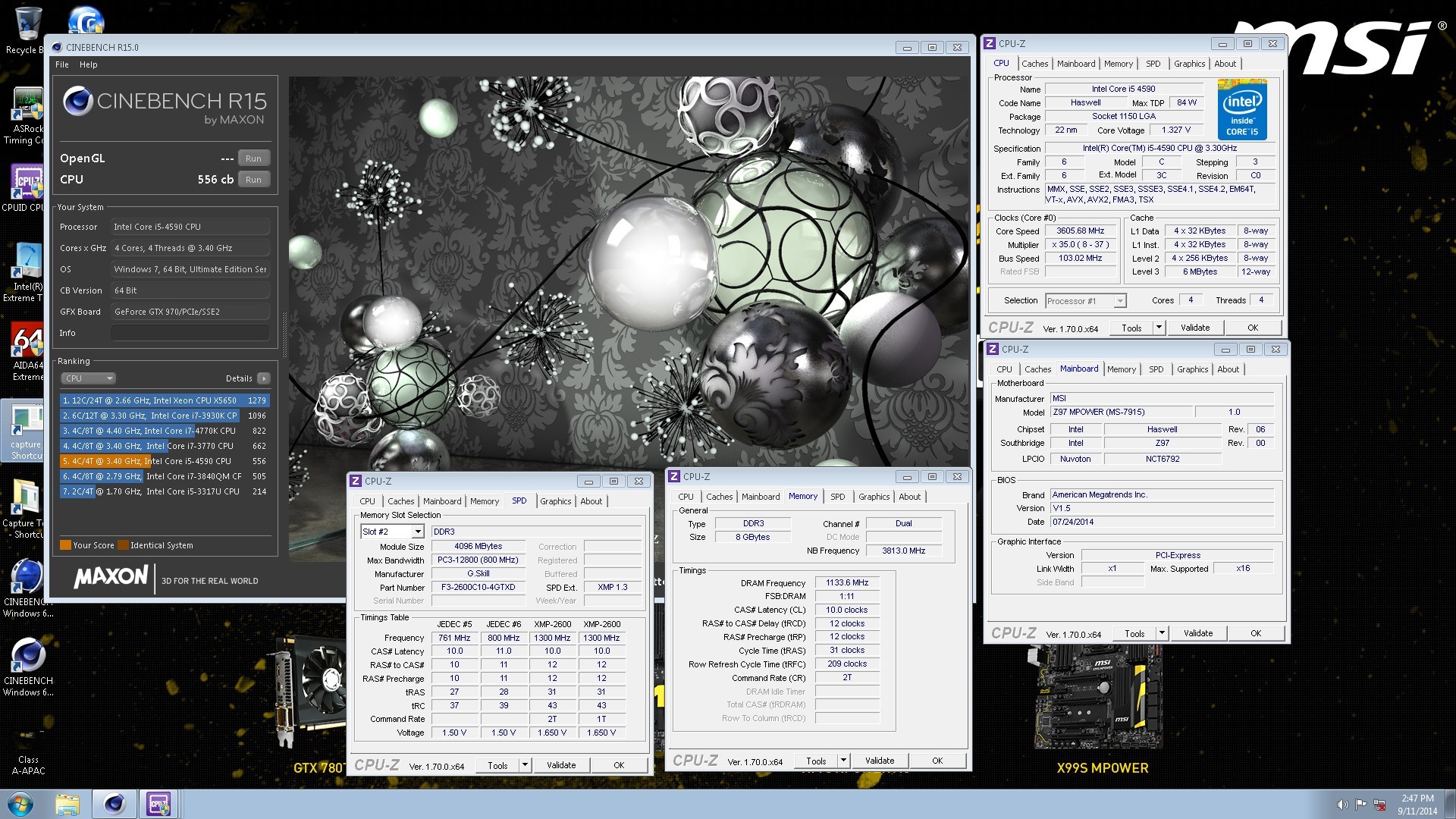
Task: Click the Identical System brown legend swatch
Action: [123, 545]
